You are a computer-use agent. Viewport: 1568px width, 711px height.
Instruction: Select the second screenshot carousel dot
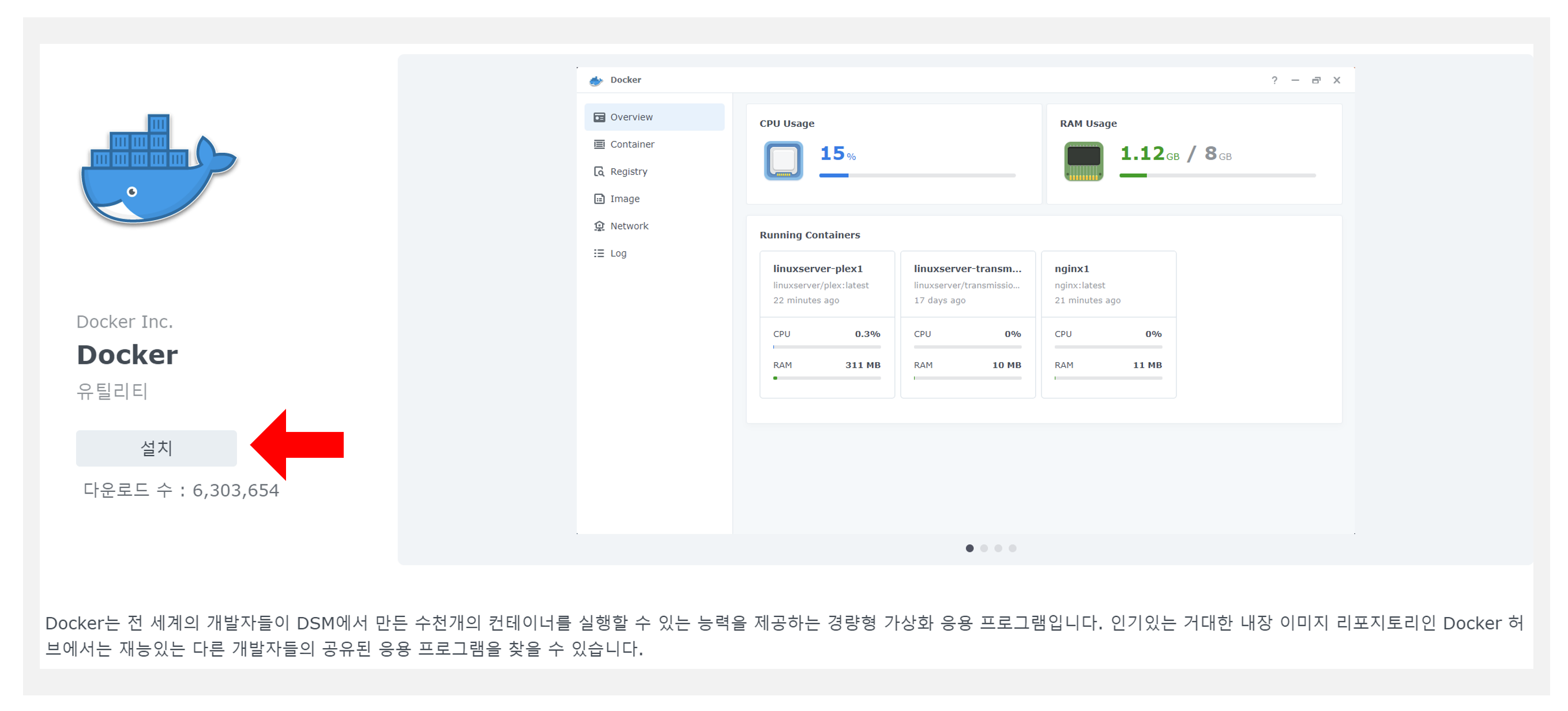tap(984, 548)
